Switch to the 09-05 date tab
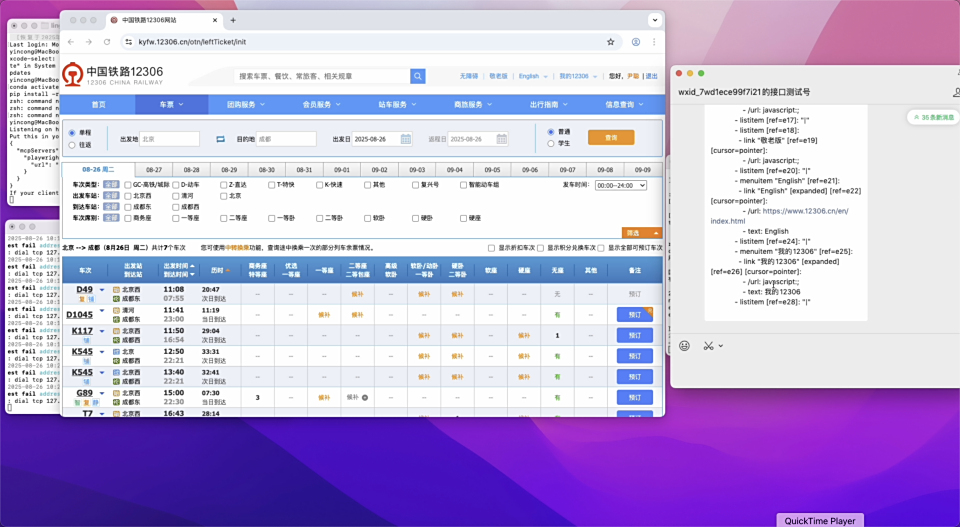 point(492,170)
